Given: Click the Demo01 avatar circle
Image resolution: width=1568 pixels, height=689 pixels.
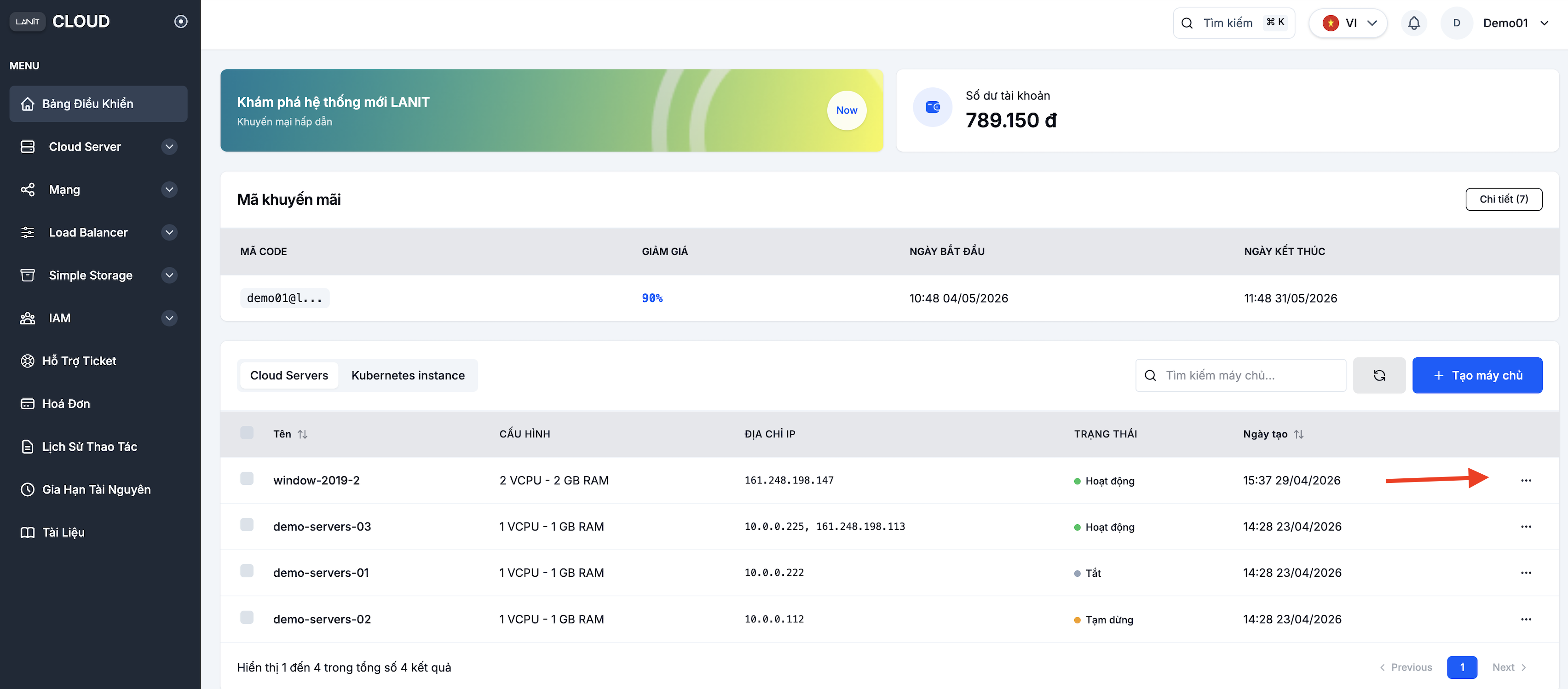Looking at the screenshot, I should 1457,23.
